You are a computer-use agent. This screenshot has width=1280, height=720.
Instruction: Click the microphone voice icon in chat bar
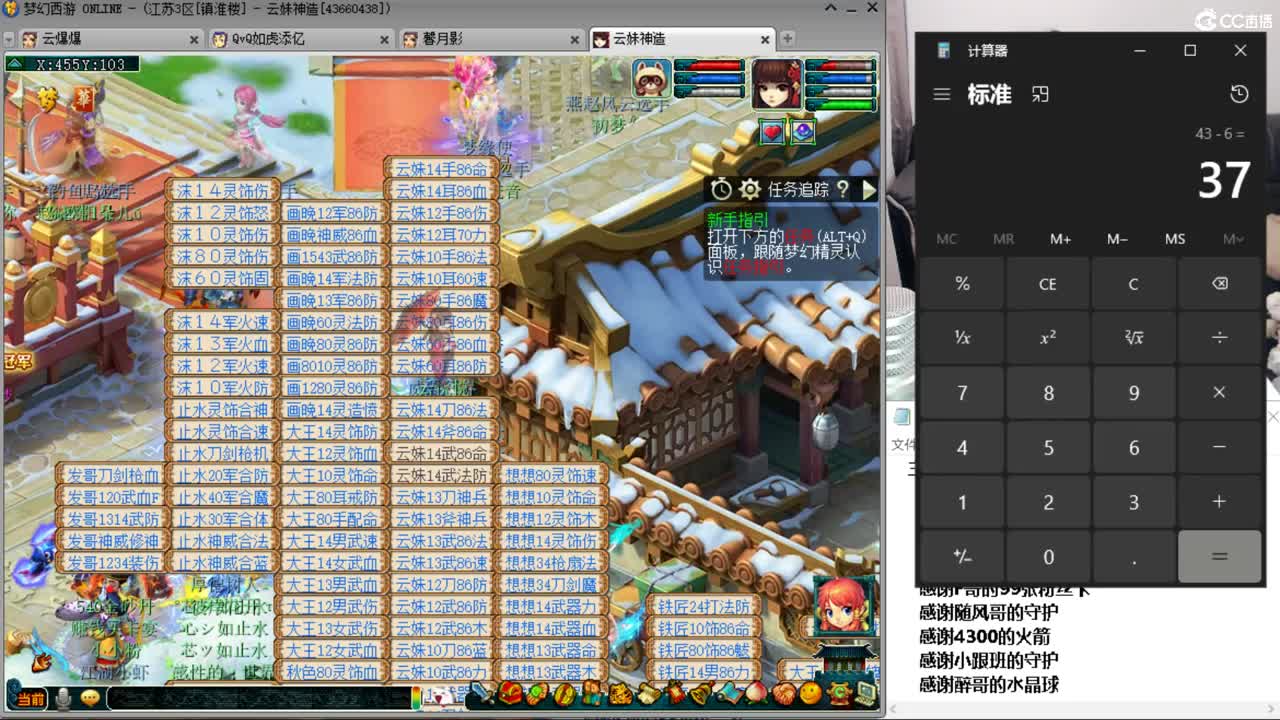(64, 698)
